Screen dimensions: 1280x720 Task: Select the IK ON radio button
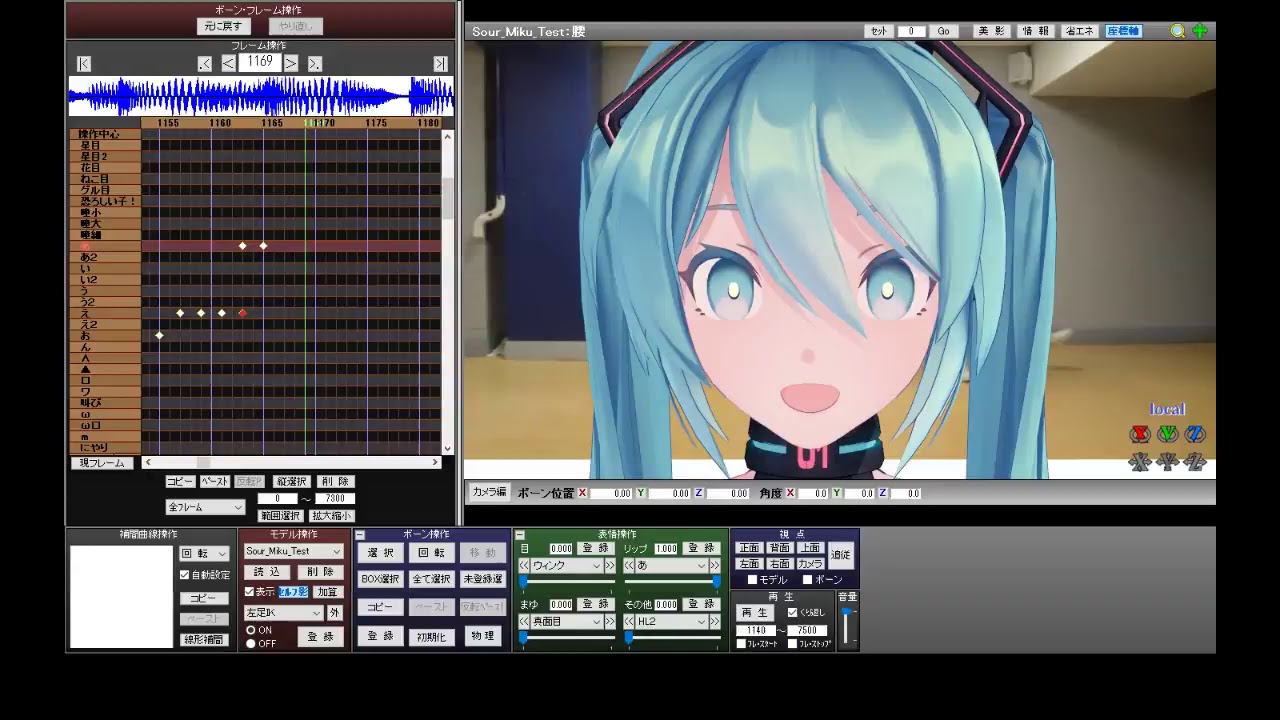[251, 631]
